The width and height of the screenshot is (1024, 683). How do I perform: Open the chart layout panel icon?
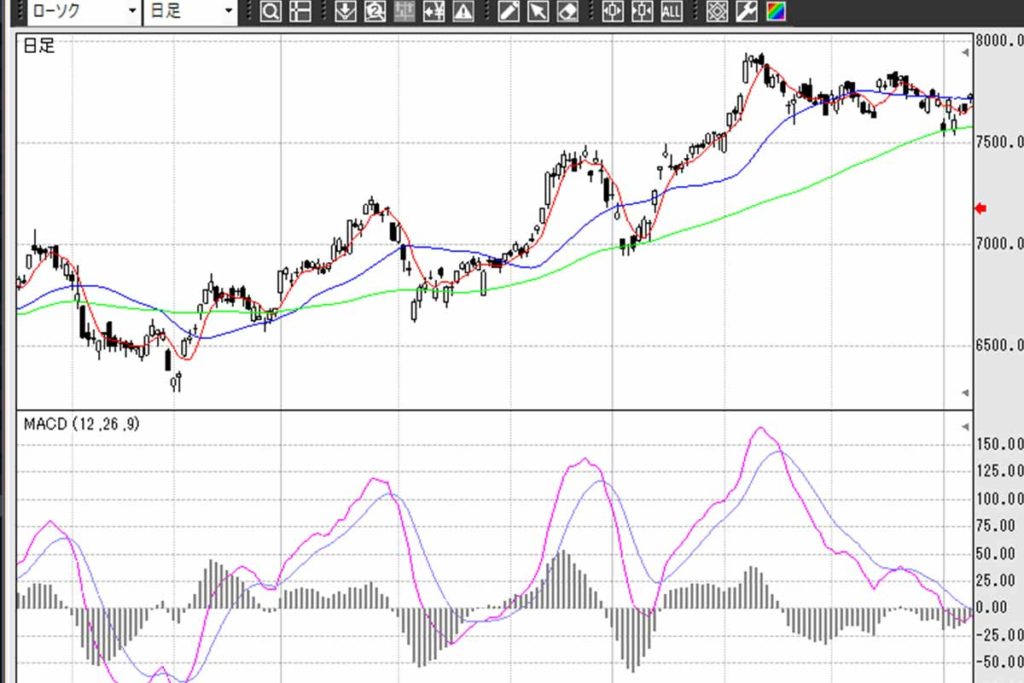pos(300,12)
